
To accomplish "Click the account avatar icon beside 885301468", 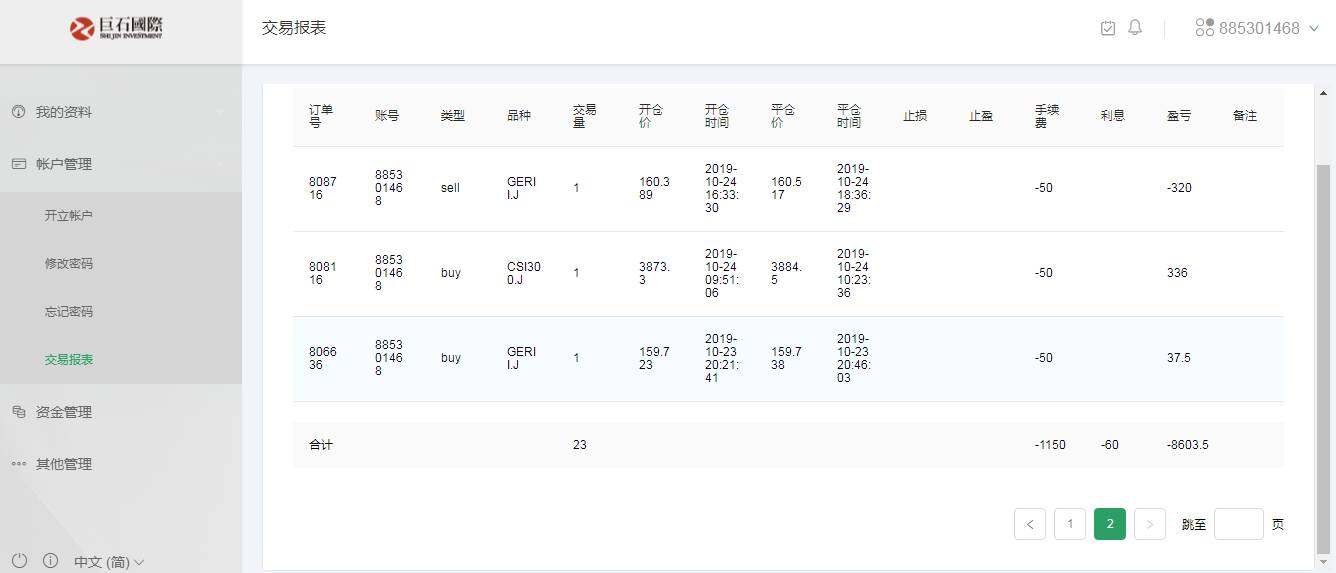I will [x=1204, y=28].
